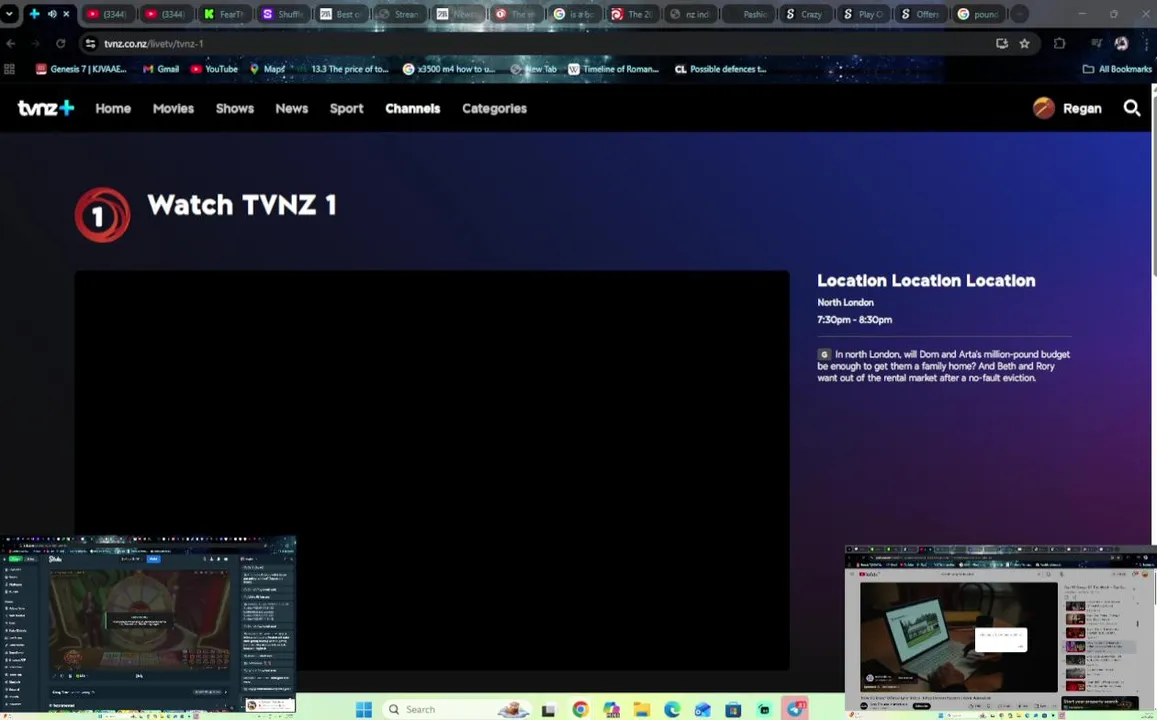Switch to the Crazy tab
The image size is (1157, 720).
(x=806, y=14)
